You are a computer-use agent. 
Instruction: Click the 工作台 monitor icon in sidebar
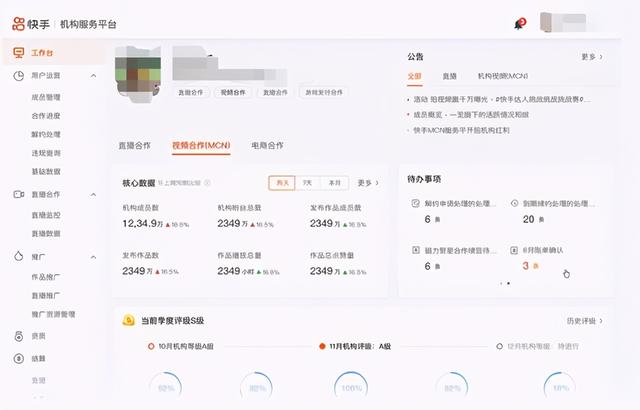coord(19,52)
